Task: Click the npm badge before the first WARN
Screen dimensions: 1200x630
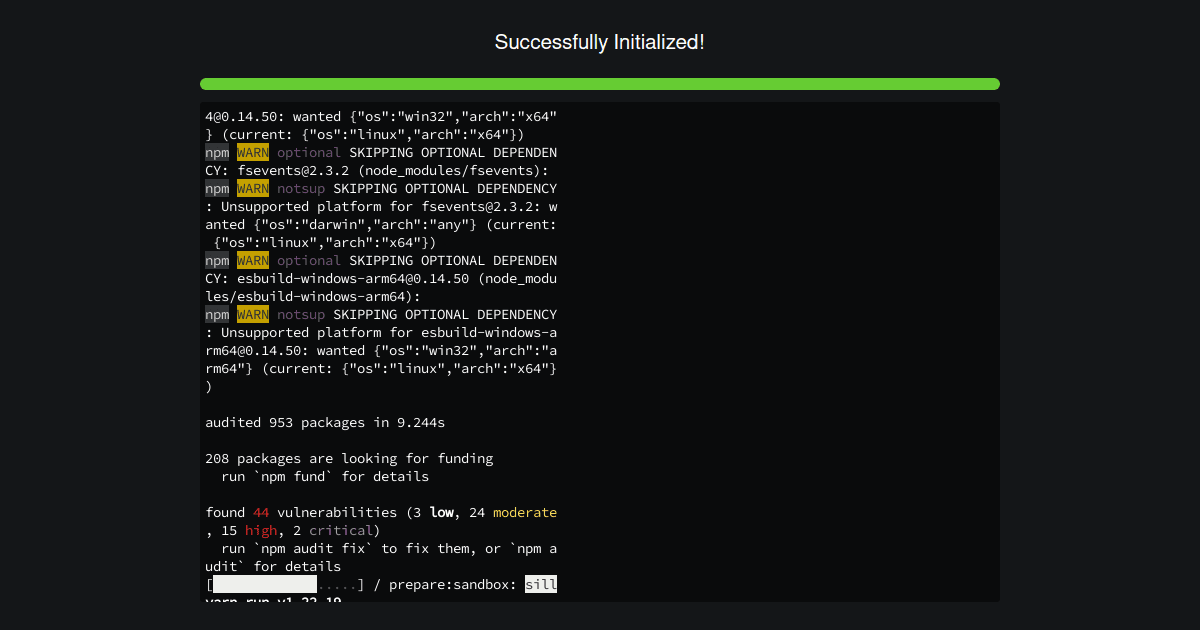Action: click(217, 152)
